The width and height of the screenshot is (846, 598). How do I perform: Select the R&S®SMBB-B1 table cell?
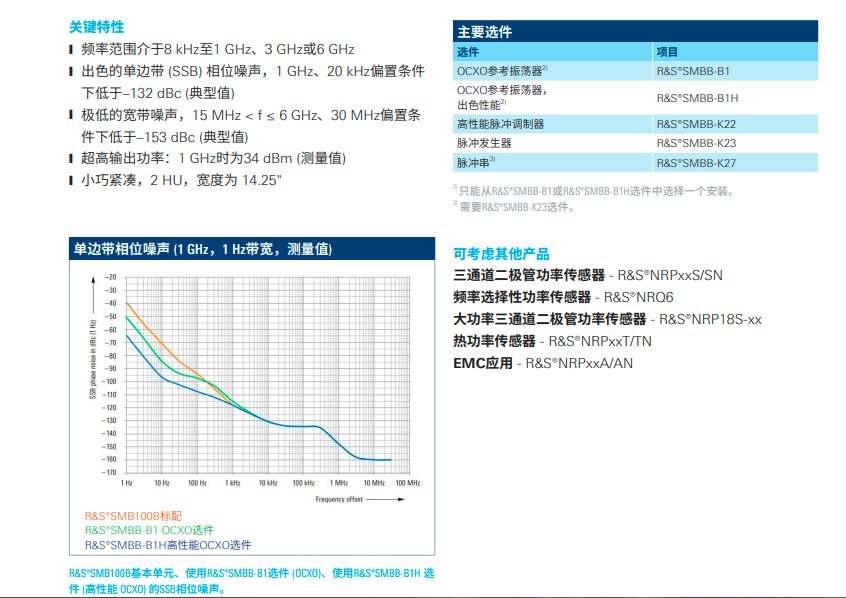point(692,71)
